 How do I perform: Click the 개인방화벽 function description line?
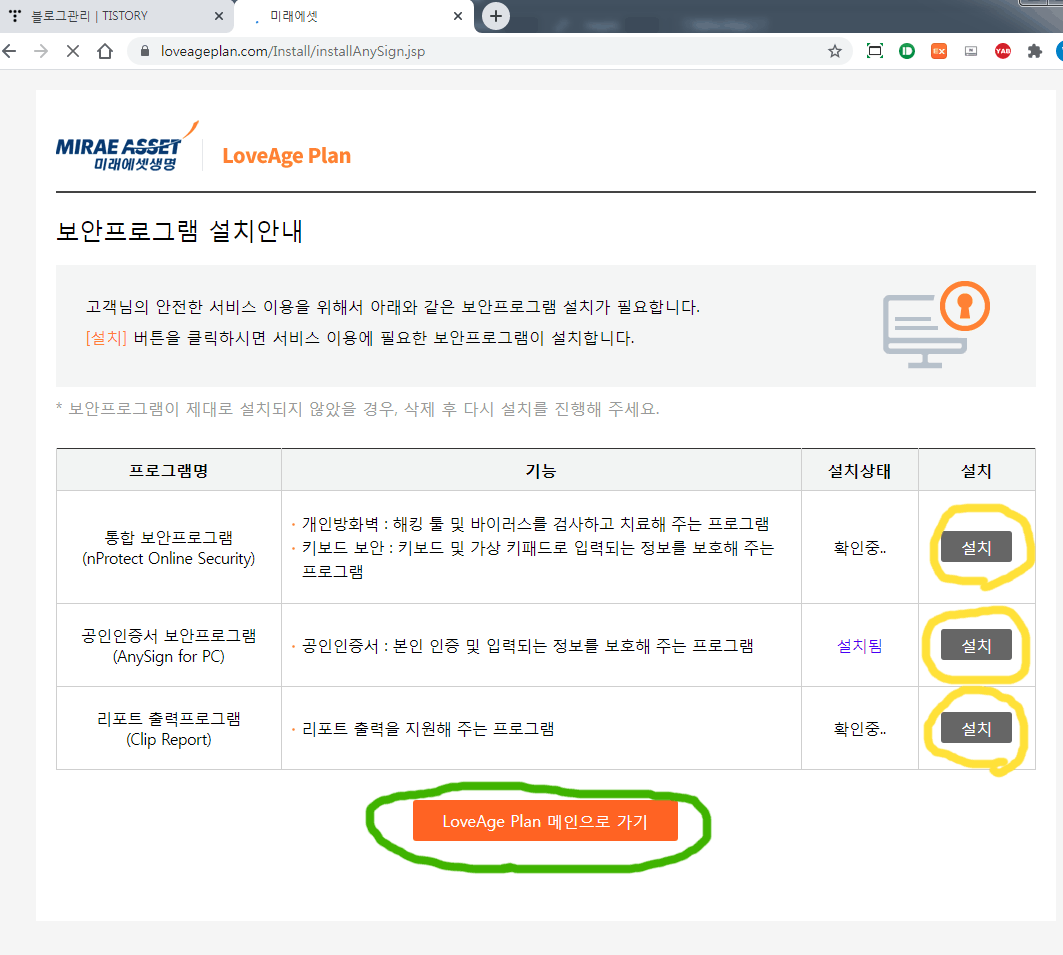536,523
